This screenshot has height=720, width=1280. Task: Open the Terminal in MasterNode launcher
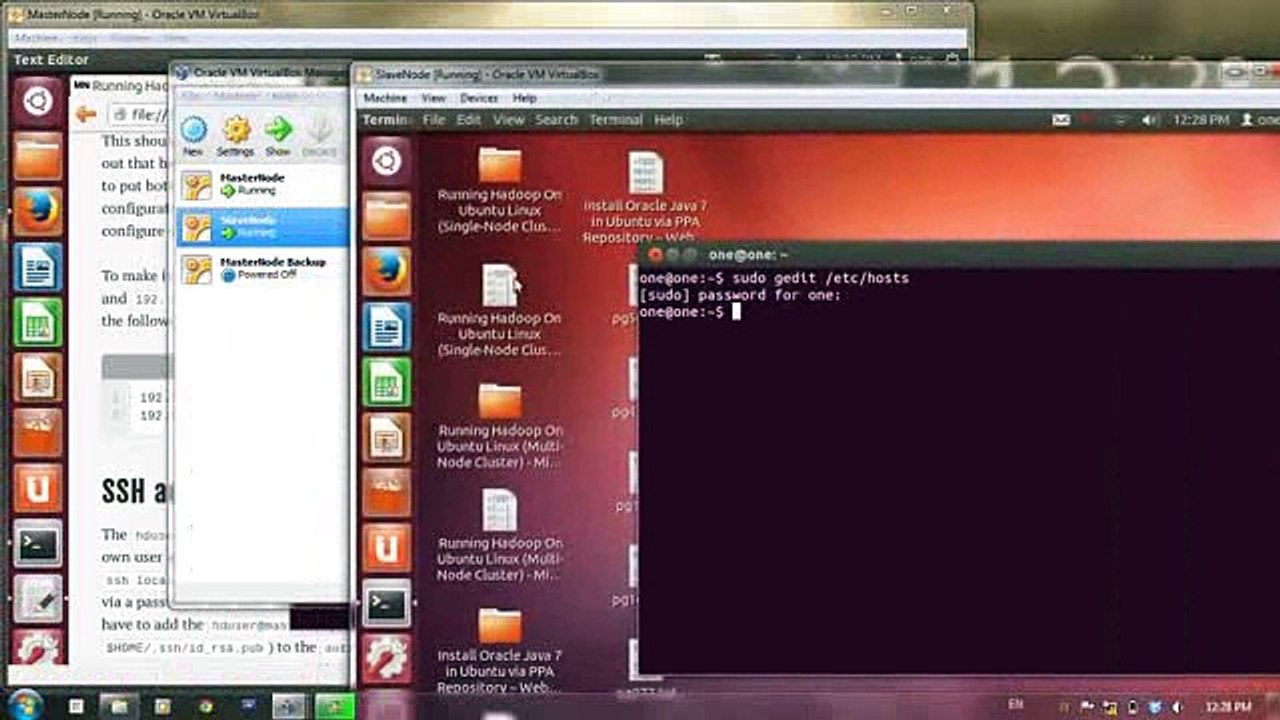[38, 544]
